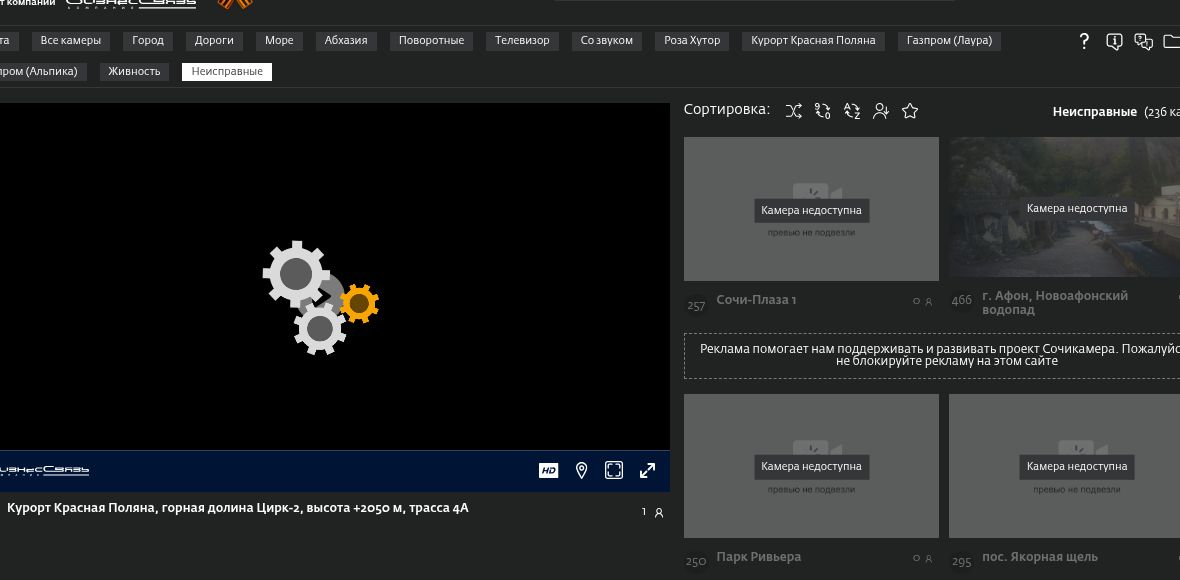Select the 'Со звуком' tab
Screen dimensions: 1180x580
coord(607,41)
